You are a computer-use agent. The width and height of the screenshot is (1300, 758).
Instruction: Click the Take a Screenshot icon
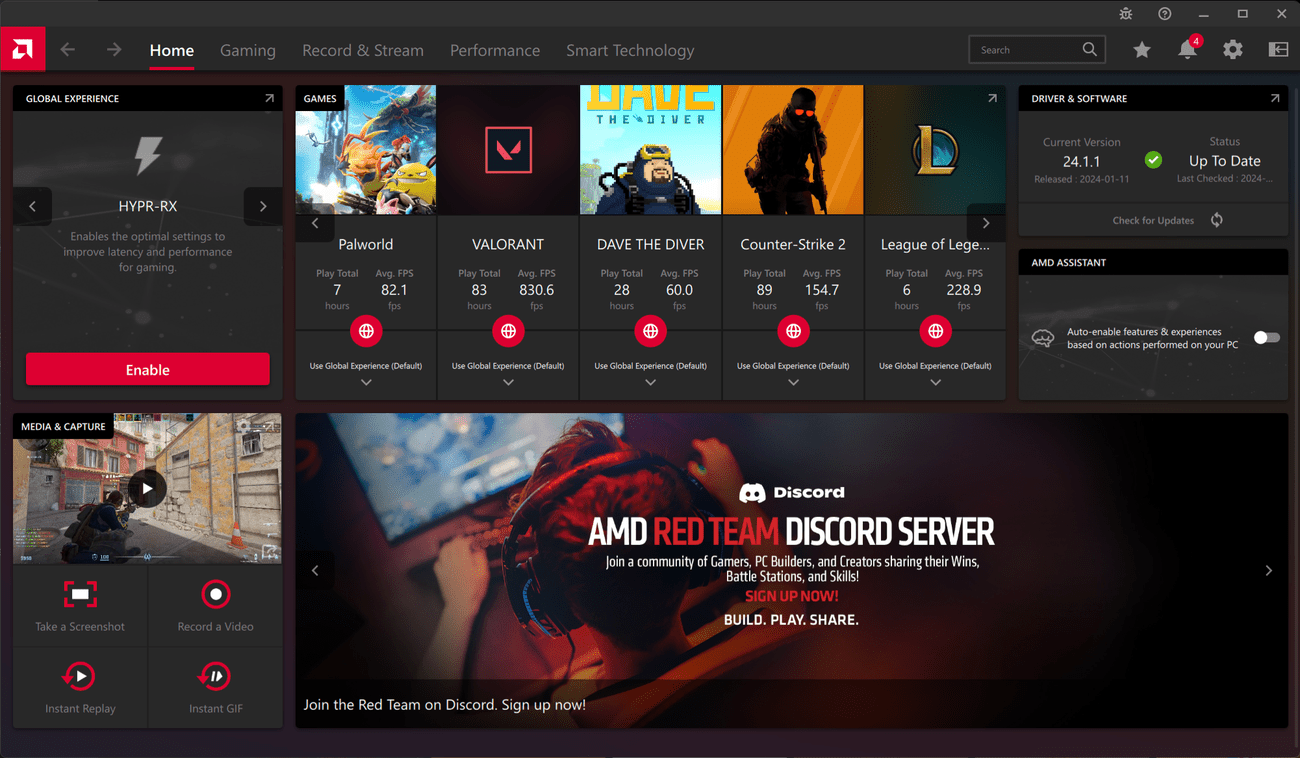(80, 595)
